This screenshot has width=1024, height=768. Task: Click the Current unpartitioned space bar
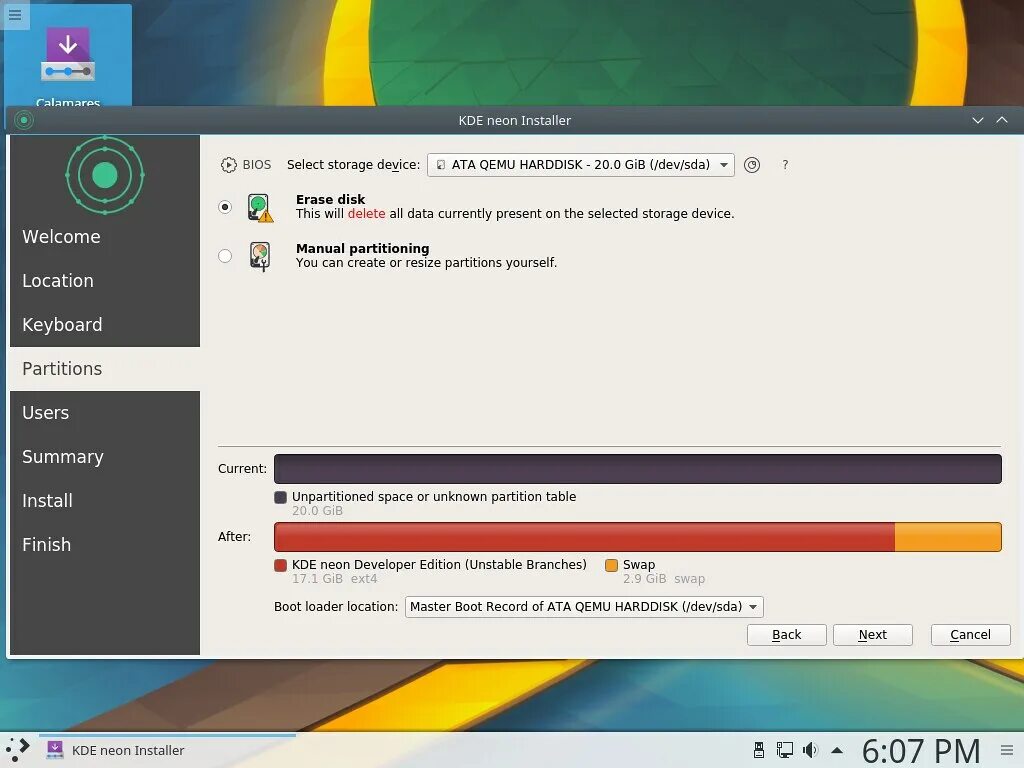click(x=637, y=469)
